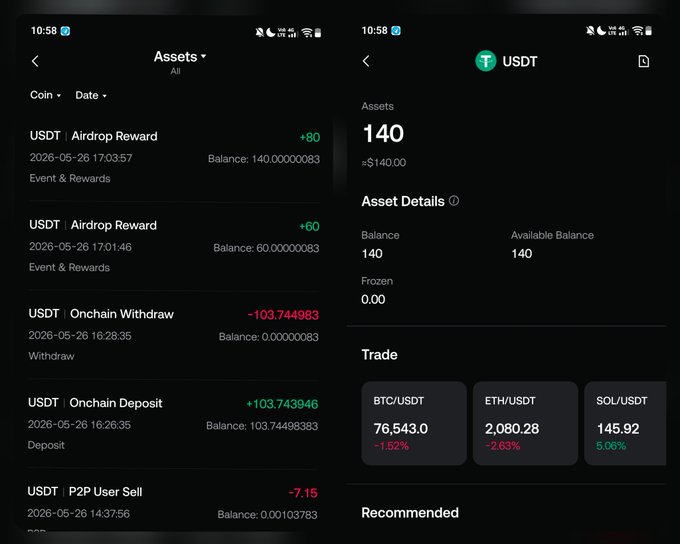Screen dimensions: 680x544
Task: Select the Balance: 103.74498383 text
Action: pyautogui.click(x=262, y=426)
